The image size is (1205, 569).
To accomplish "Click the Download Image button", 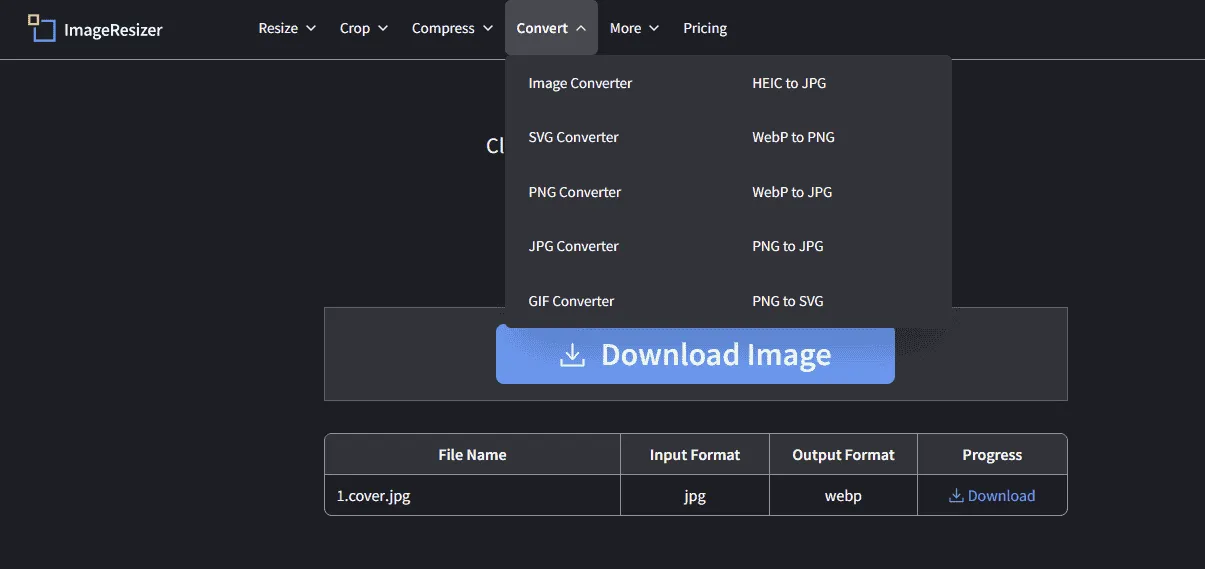I will point(695,355).
